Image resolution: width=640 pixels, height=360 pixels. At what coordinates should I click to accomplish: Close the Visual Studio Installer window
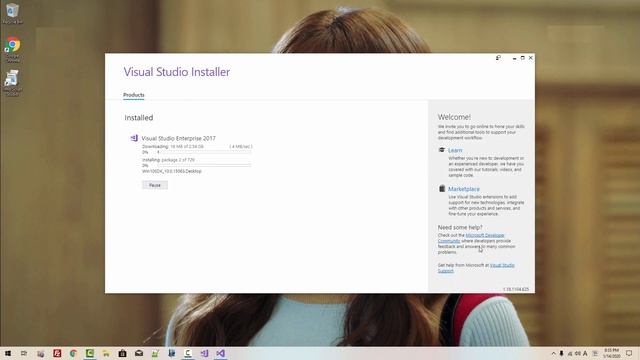point(531,58)
